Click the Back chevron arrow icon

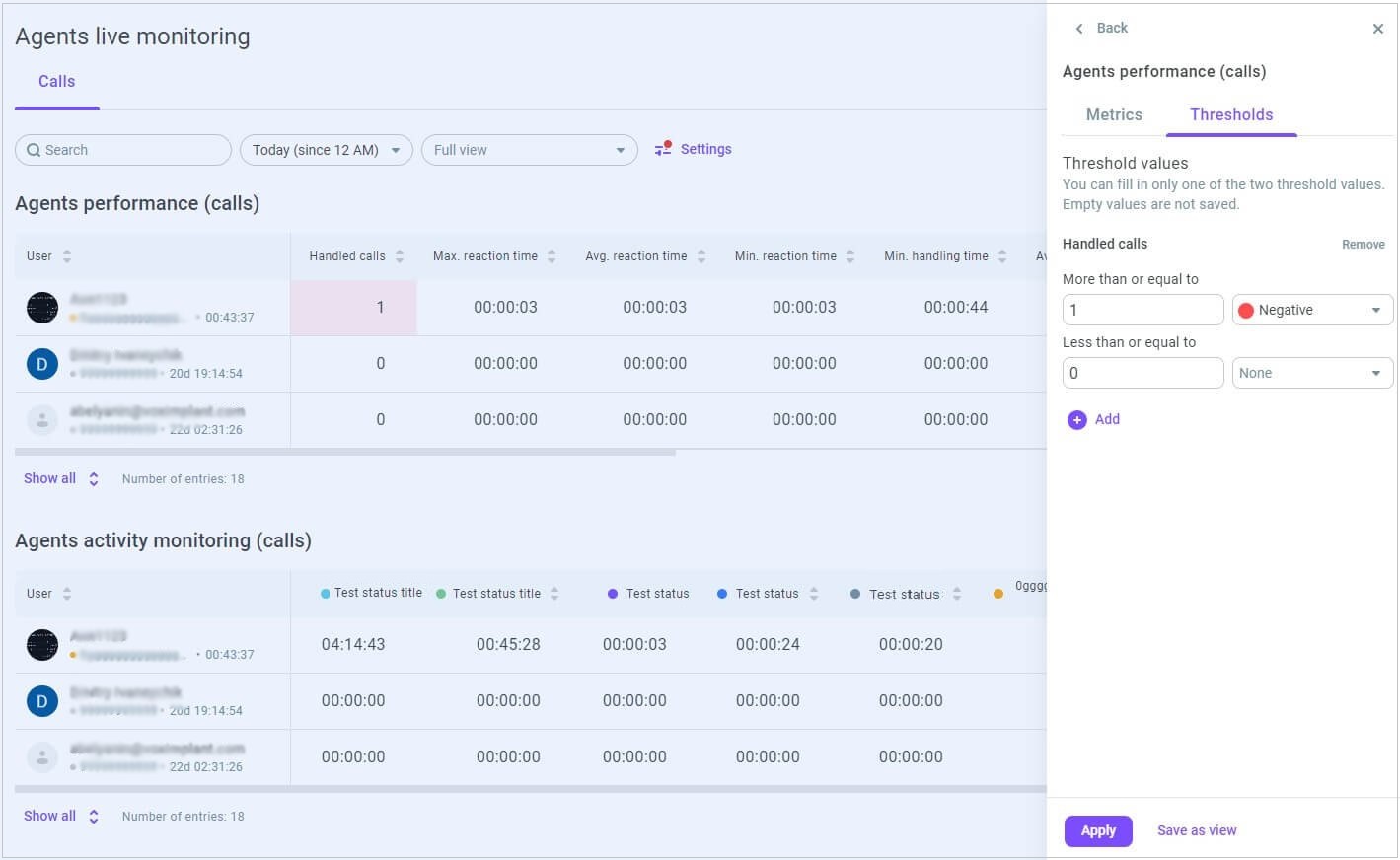[1079, 29]
